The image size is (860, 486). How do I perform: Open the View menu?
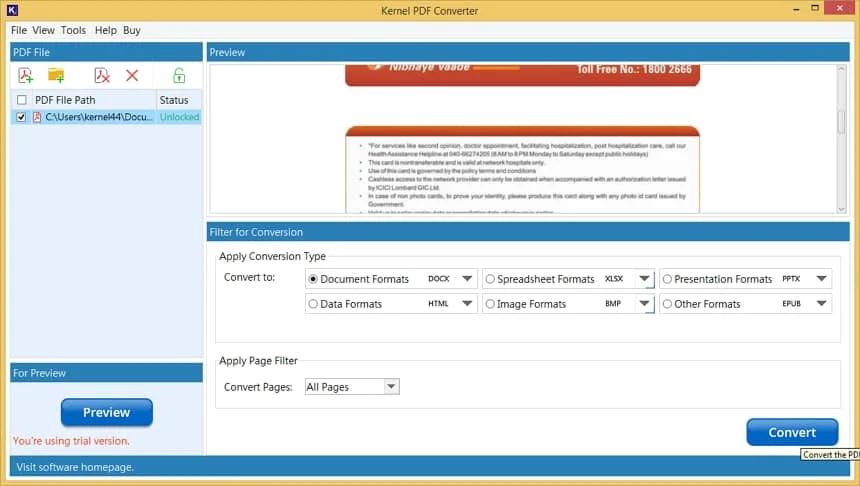[43, 30]
